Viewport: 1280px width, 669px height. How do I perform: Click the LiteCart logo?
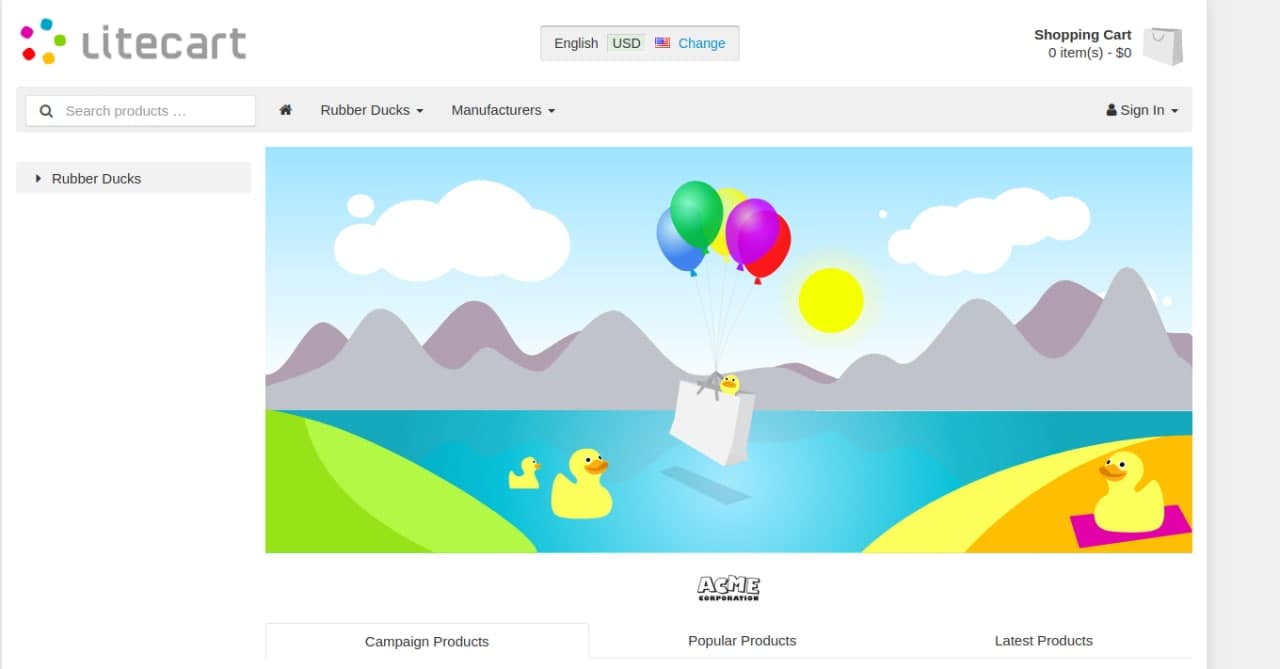tap(133, 41)
